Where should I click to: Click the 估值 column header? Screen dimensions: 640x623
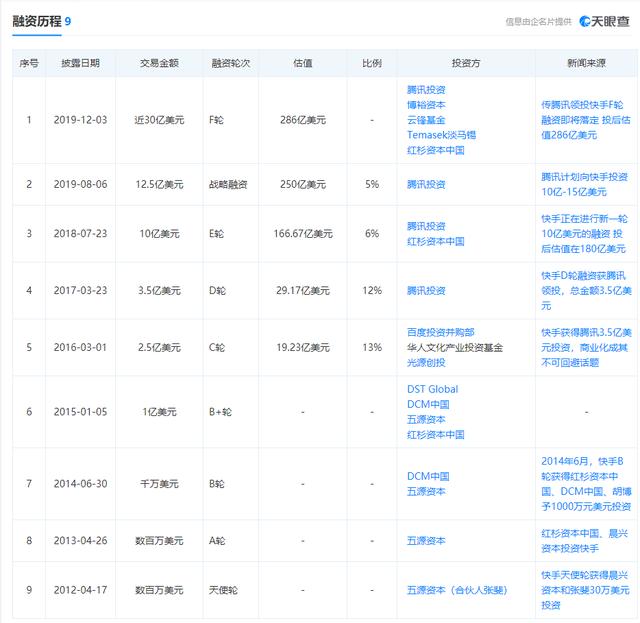point(302,63)
